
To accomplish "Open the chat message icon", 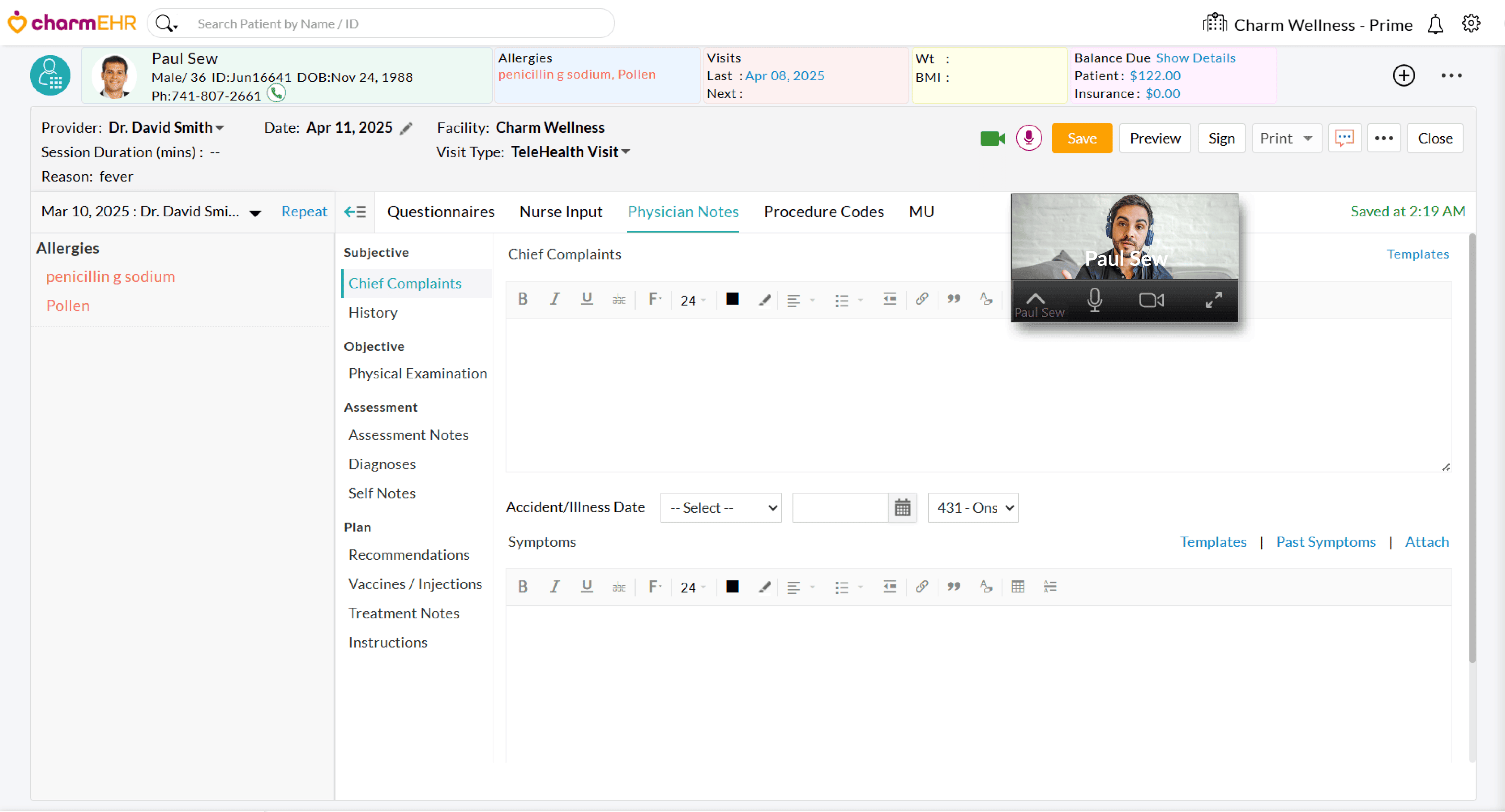I will coord(1344,138).
